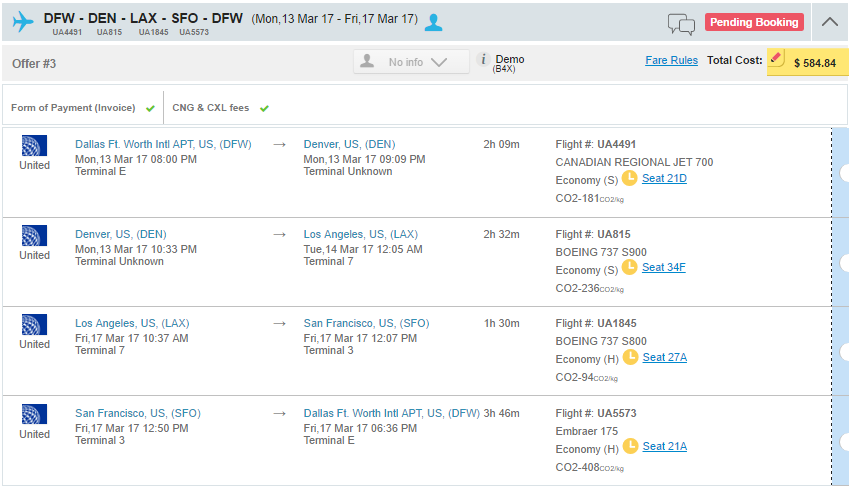The image size is (849, 486).
Task: Click the United logo for flight UA5573
Action: coord(34,414)
